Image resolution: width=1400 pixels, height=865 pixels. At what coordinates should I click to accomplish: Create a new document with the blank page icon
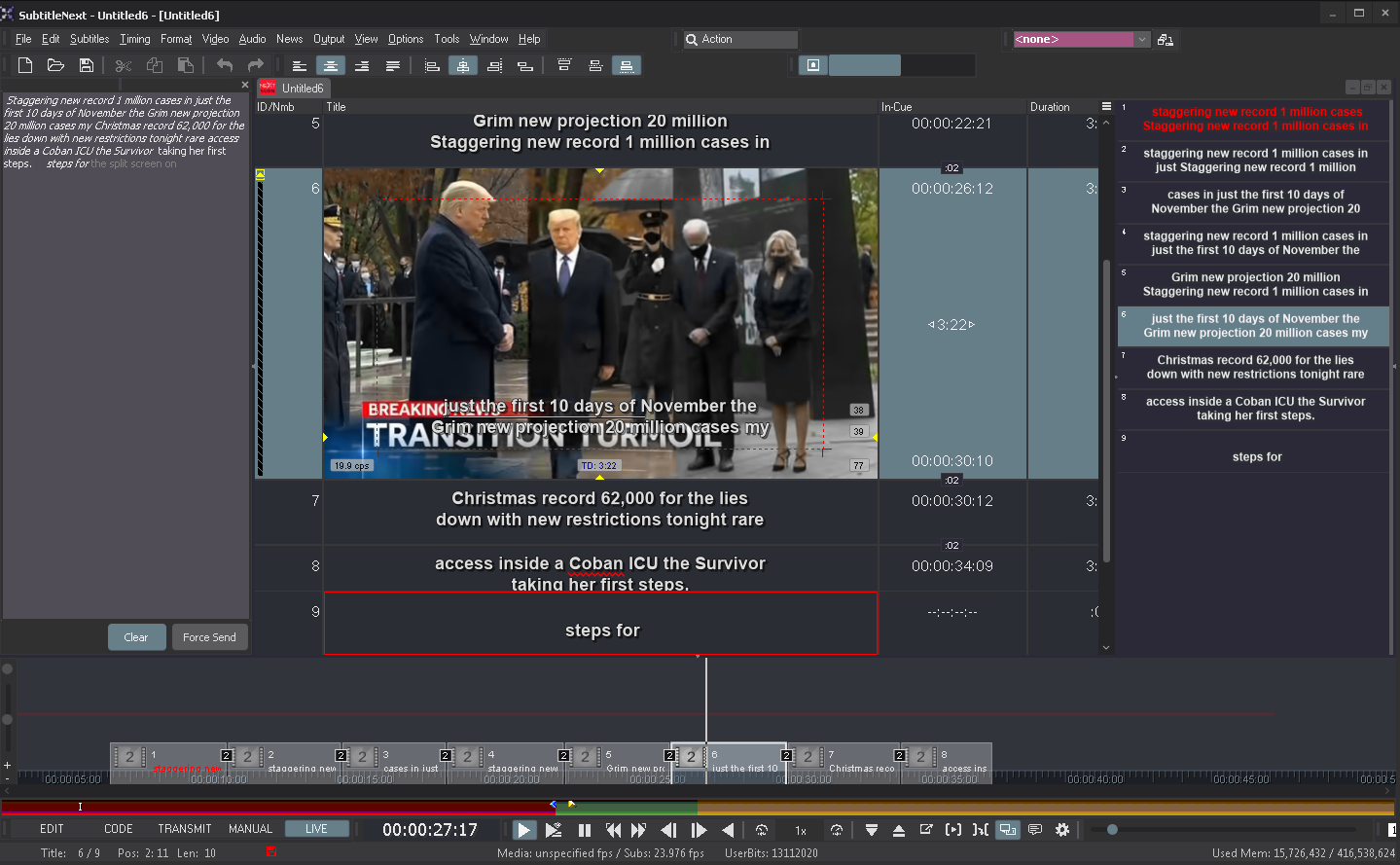(24, 65)
